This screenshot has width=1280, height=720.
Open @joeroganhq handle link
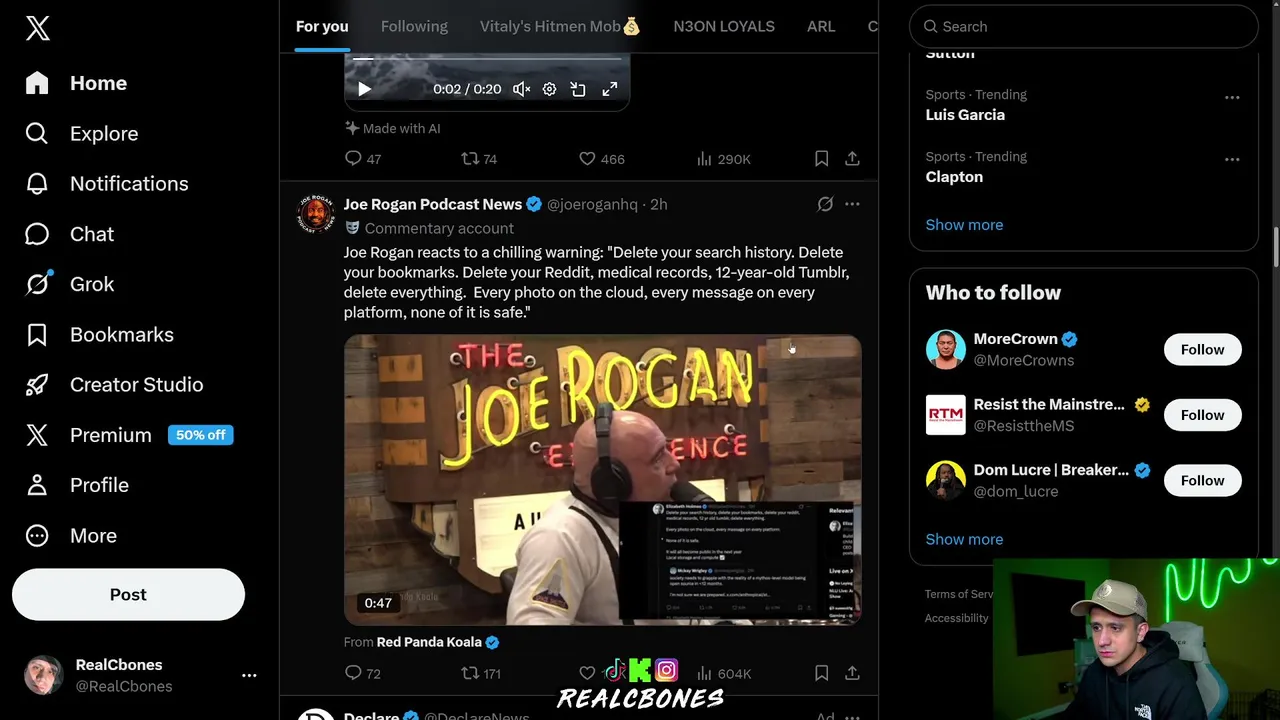(592, 204)
